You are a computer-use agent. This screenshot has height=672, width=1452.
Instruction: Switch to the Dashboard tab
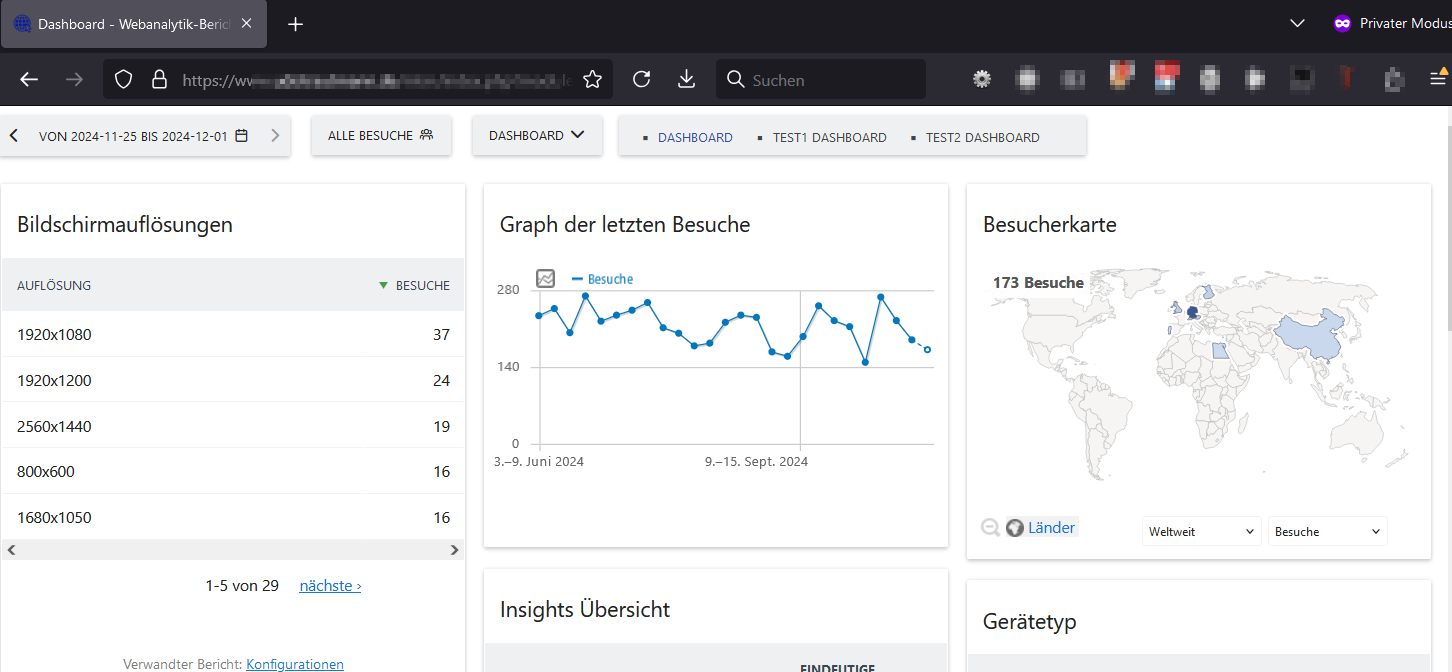[695, 138]
